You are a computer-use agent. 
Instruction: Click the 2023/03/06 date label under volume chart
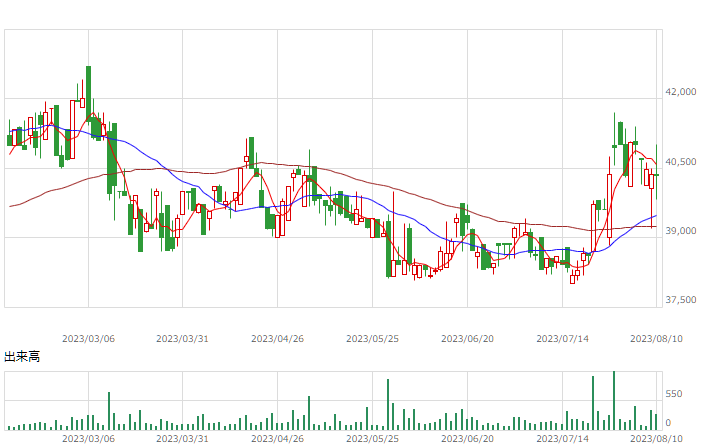coord(88,439)
